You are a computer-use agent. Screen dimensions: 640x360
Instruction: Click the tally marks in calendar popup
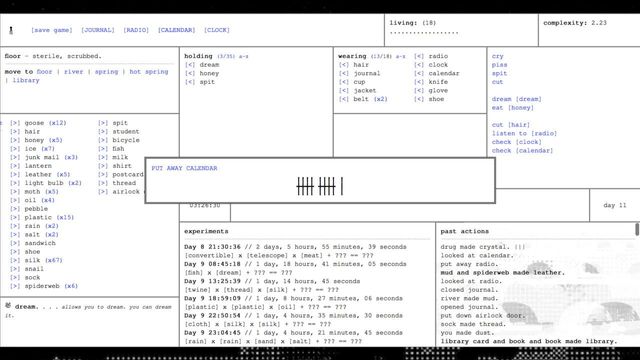tap(320, 186)
